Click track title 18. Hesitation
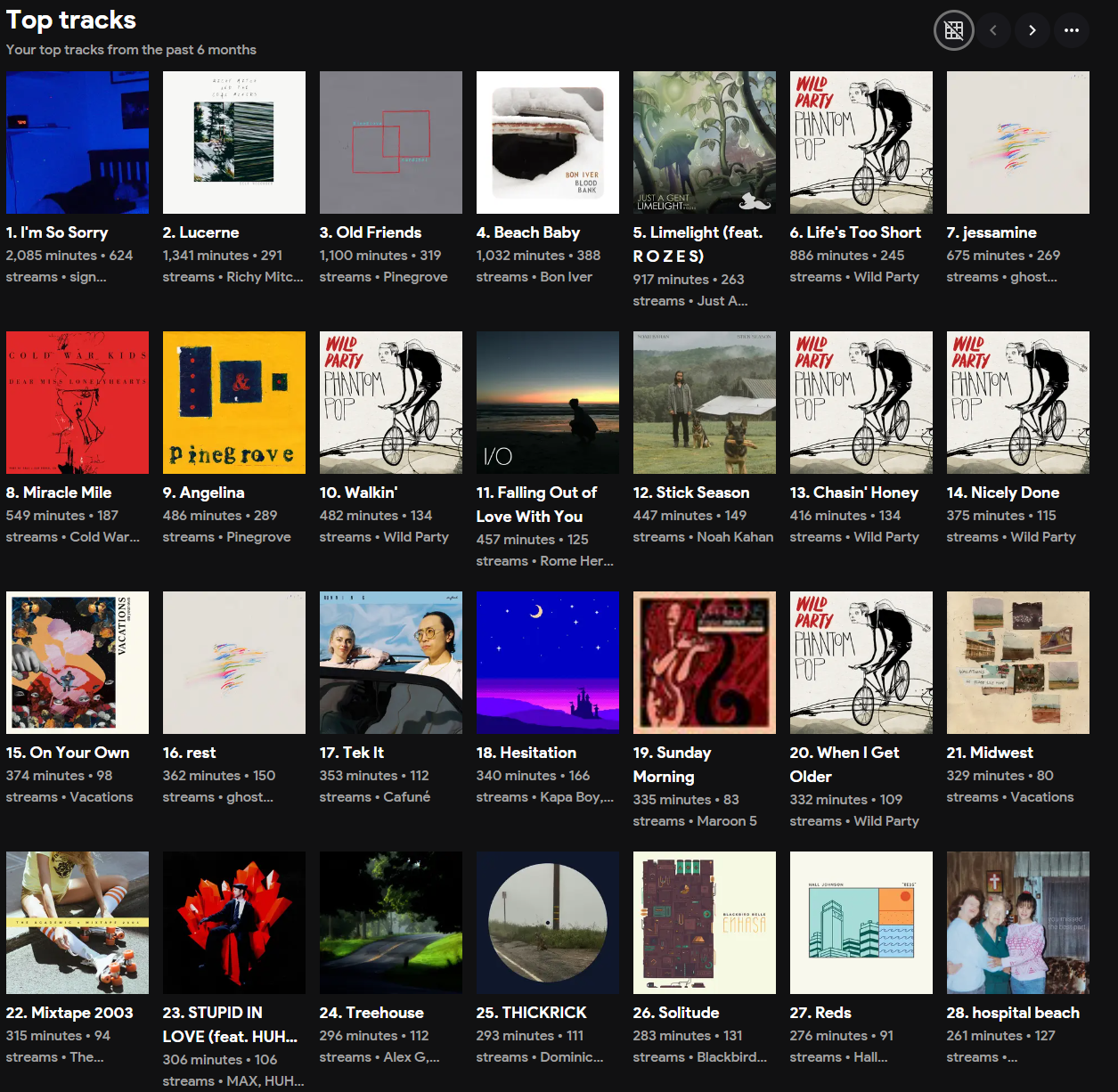The height and width of the screenshot is (1092, 1118). [526, 753]
